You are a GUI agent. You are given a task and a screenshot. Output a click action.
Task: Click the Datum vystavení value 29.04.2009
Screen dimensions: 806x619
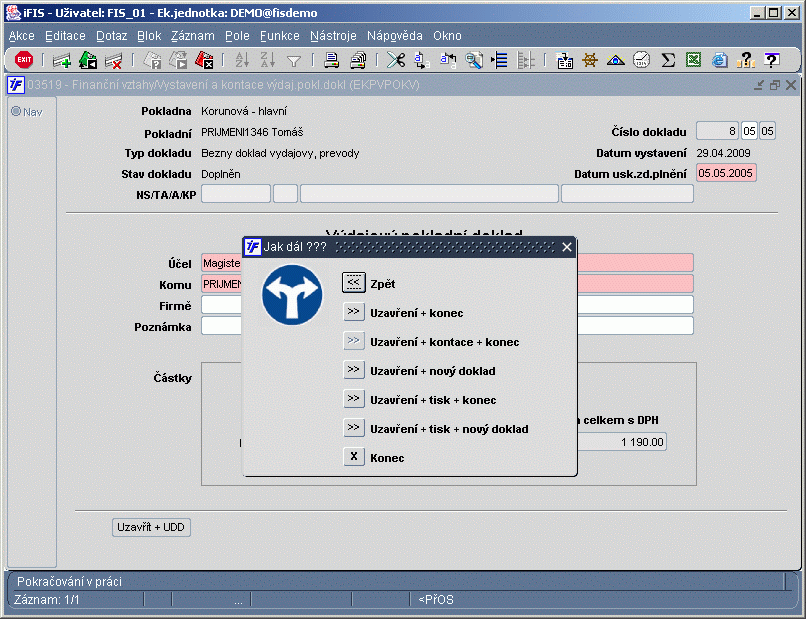coord(723,153)
